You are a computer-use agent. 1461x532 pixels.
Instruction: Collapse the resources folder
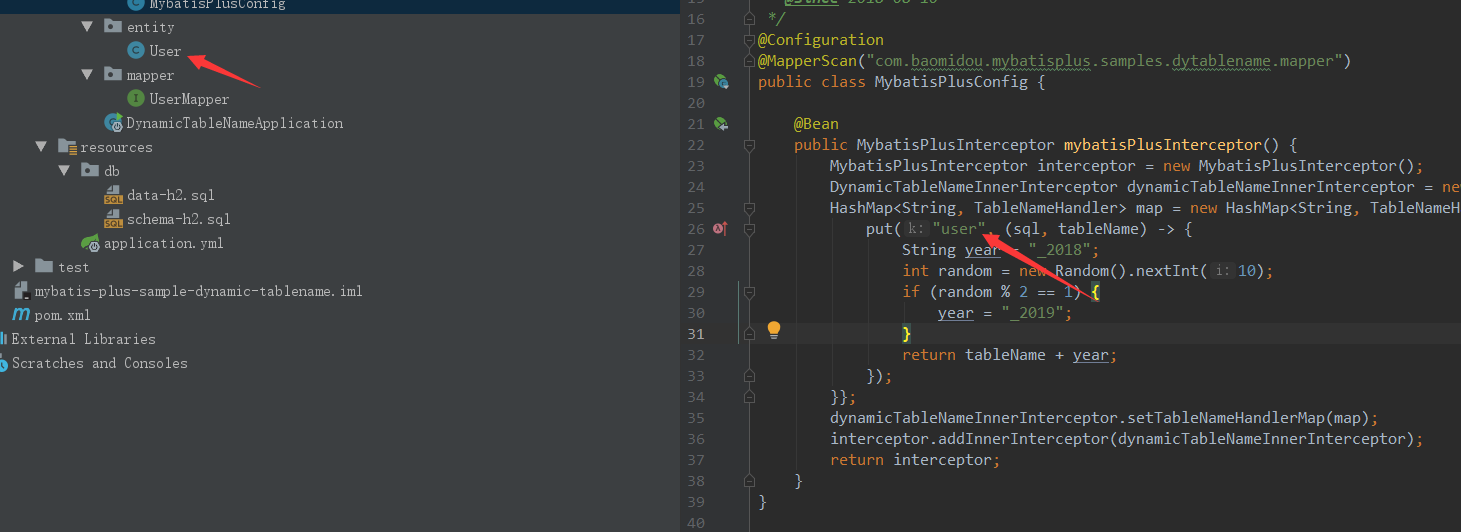(41, 147)
